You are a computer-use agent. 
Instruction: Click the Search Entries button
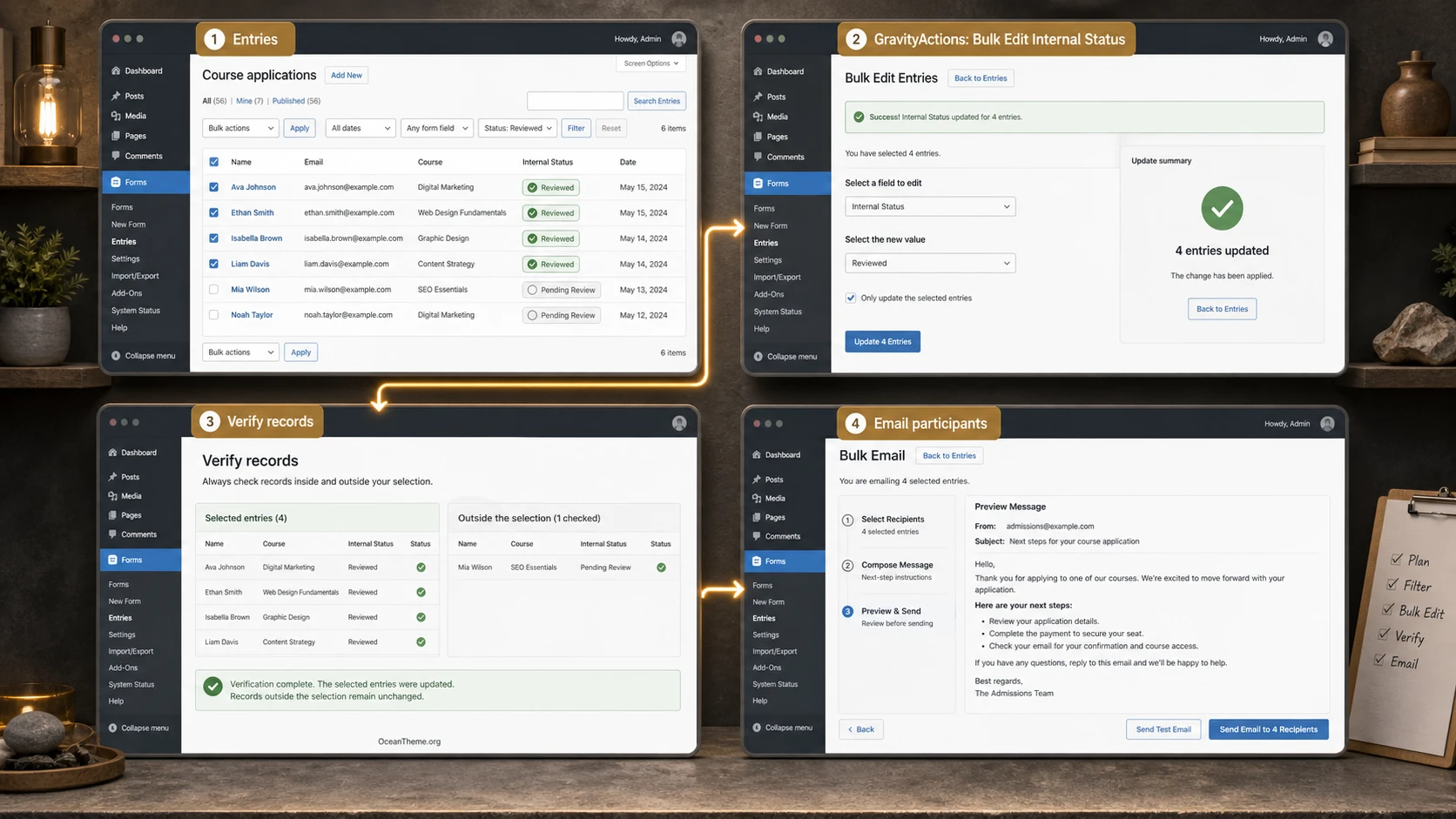point(657,101)
